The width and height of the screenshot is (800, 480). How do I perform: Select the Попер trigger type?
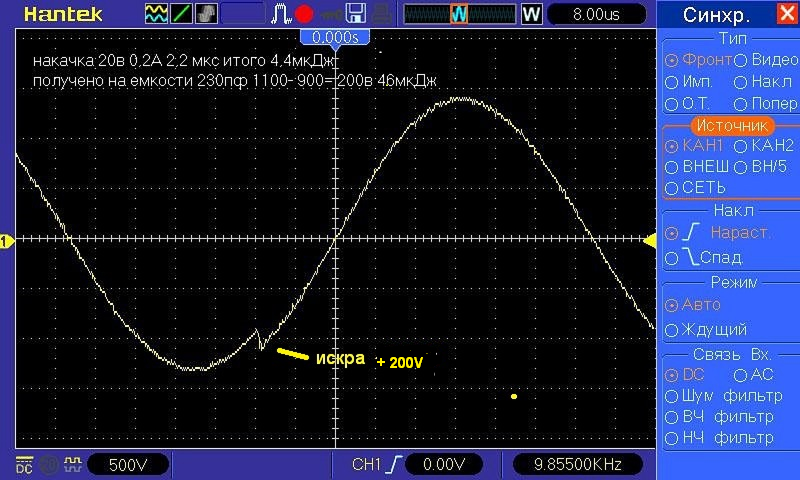(x=766, y=104)
